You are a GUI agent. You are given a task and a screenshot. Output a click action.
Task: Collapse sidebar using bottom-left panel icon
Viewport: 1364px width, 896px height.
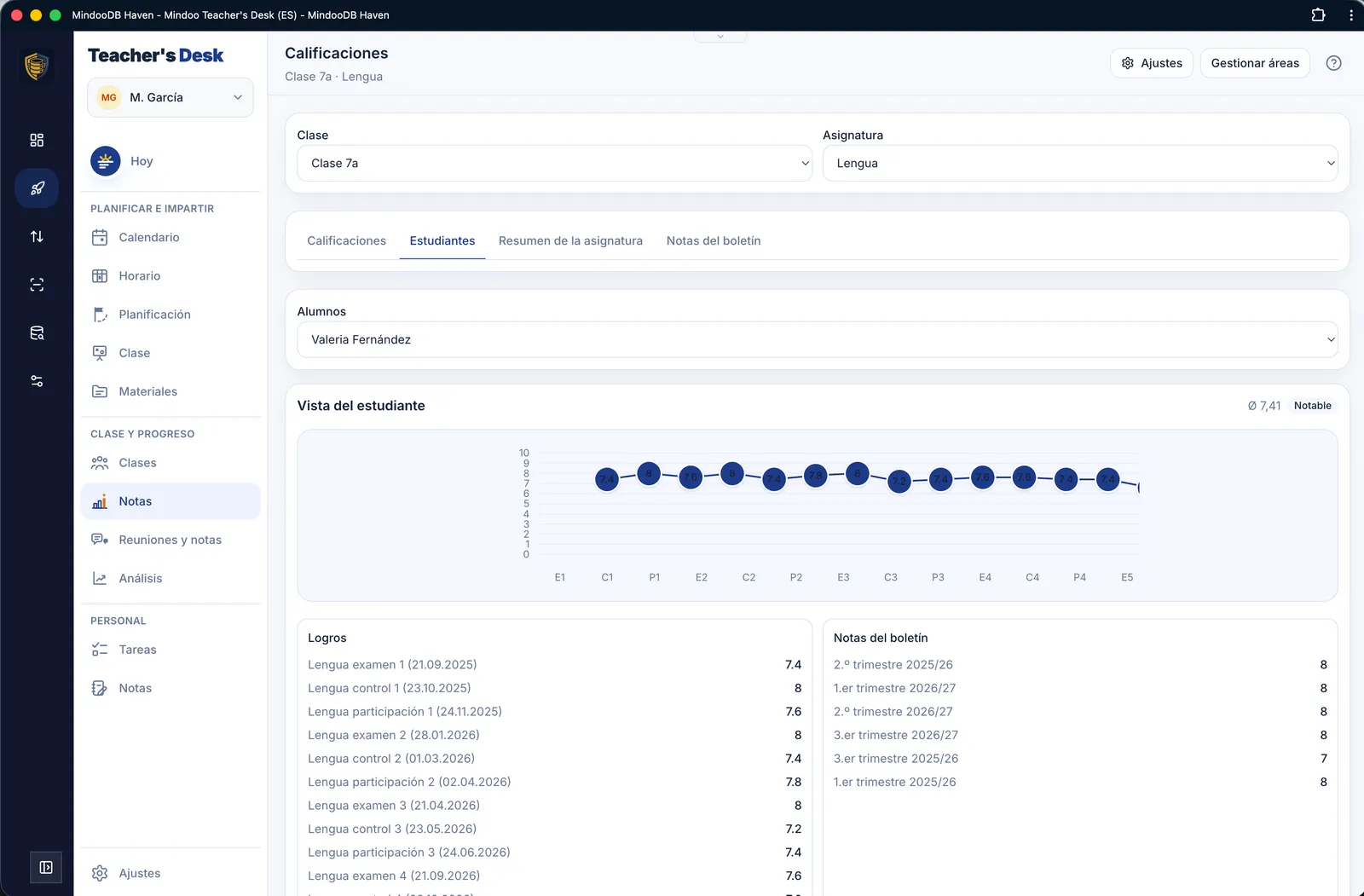46,867
